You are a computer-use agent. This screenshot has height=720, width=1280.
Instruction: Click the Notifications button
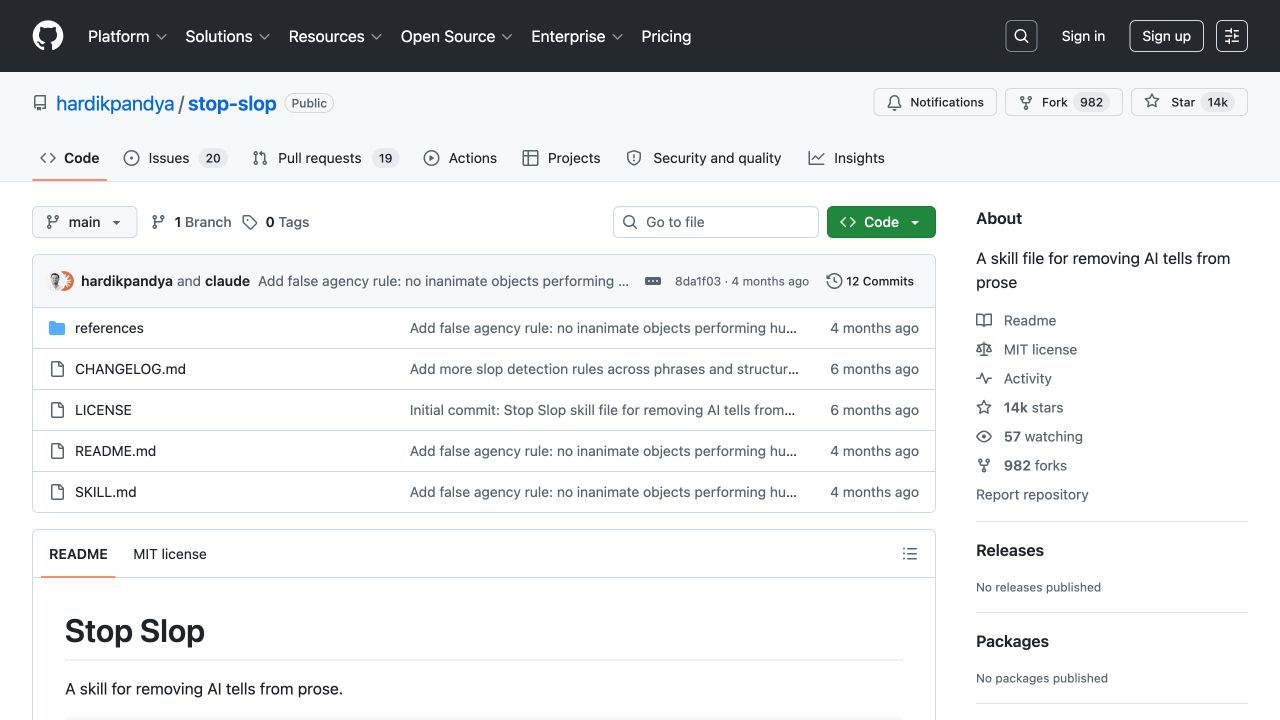(935, 102)
